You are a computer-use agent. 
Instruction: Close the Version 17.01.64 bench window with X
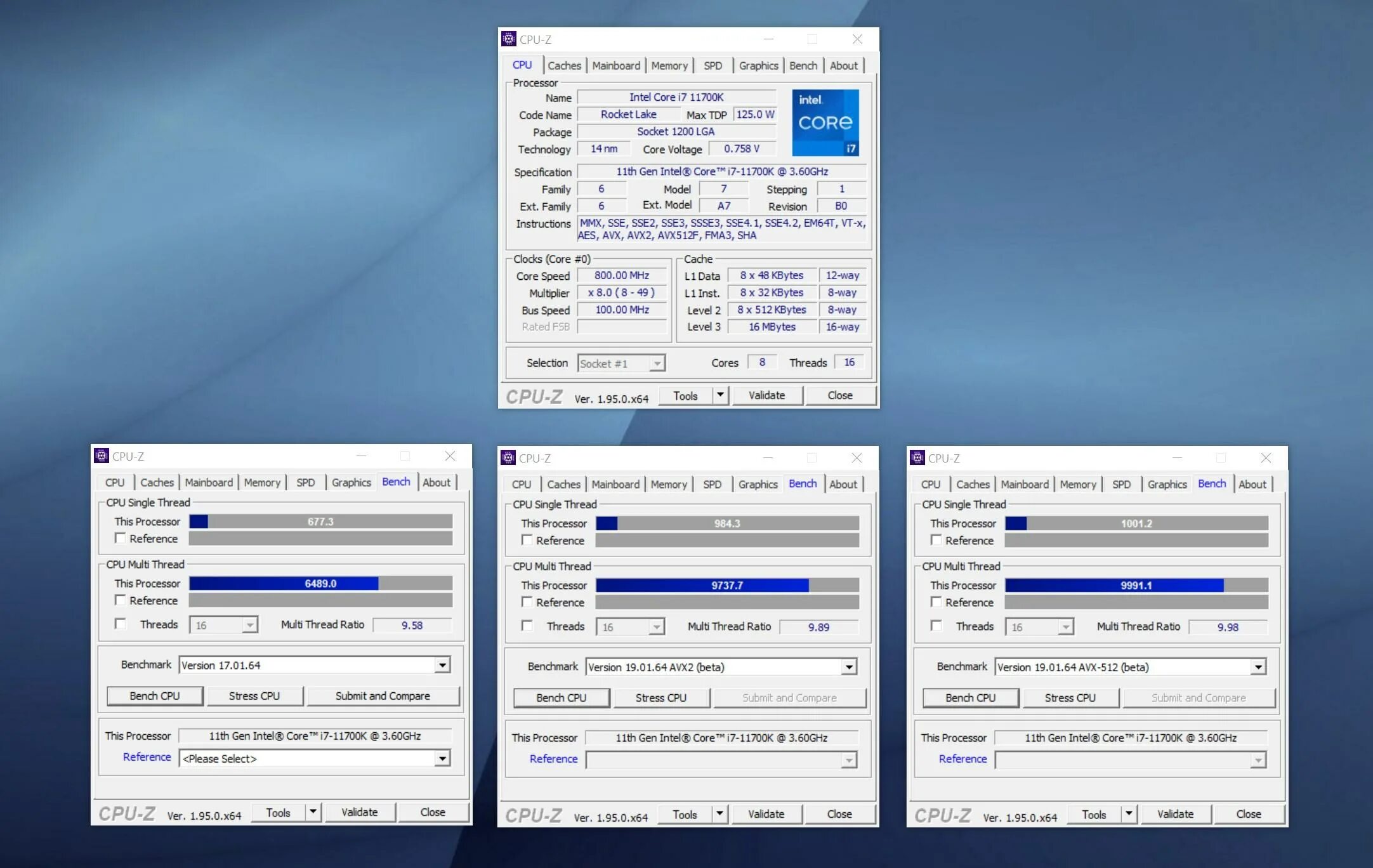(450, 456)
